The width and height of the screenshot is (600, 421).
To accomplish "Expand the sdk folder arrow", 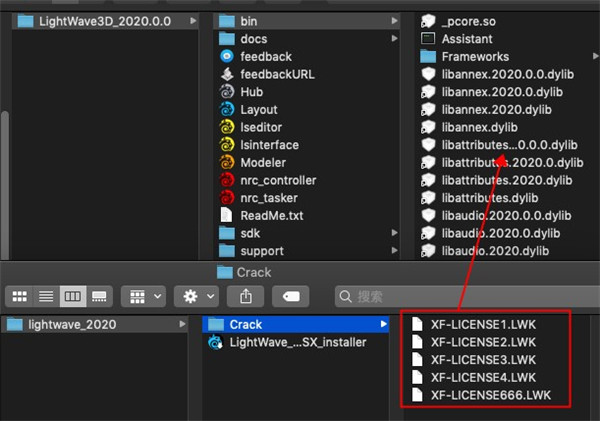I will [395, 233].
